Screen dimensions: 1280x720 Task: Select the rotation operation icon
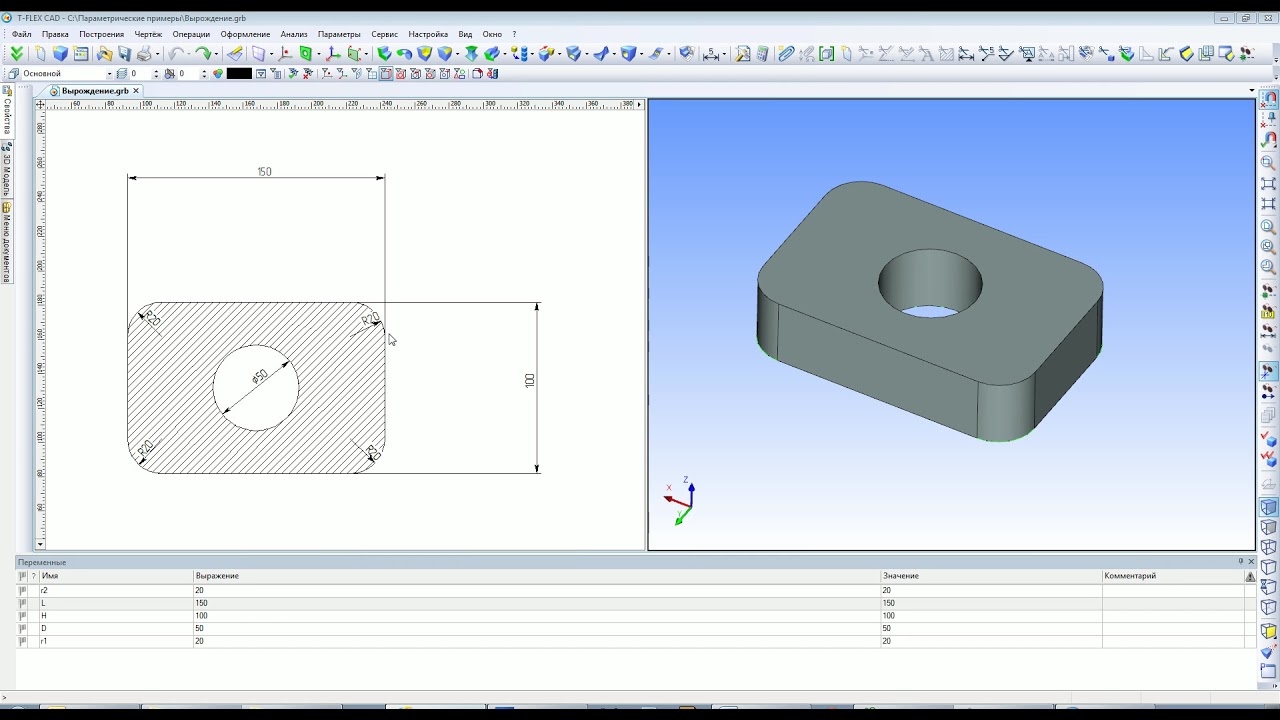(404, 53)
